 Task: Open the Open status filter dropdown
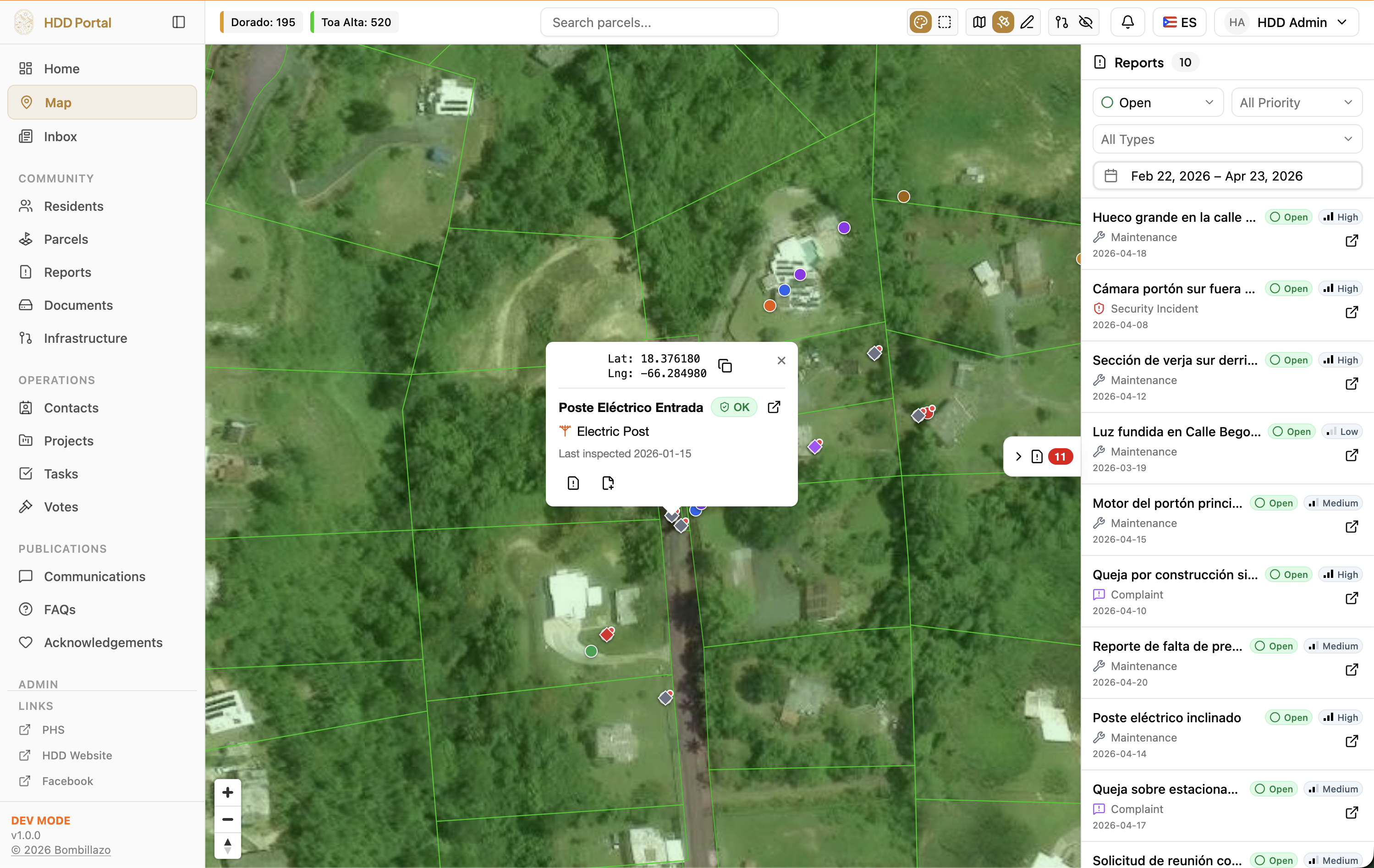(1158, 103)
